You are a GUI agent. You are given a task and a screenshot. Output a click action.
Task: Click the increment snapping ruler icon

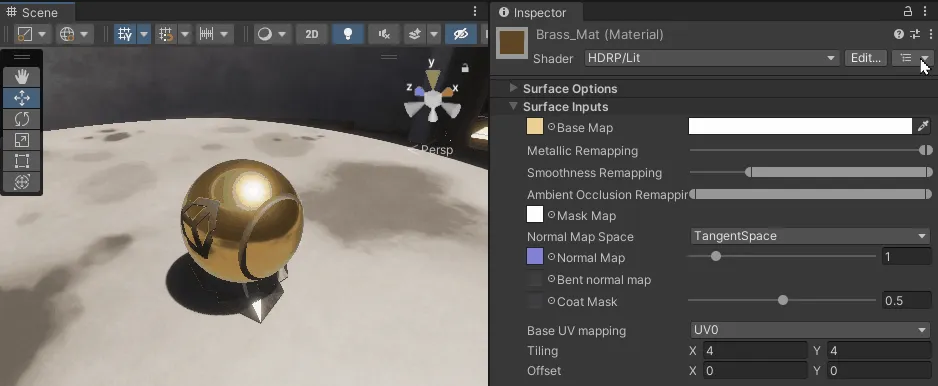[x=207, y=34]
